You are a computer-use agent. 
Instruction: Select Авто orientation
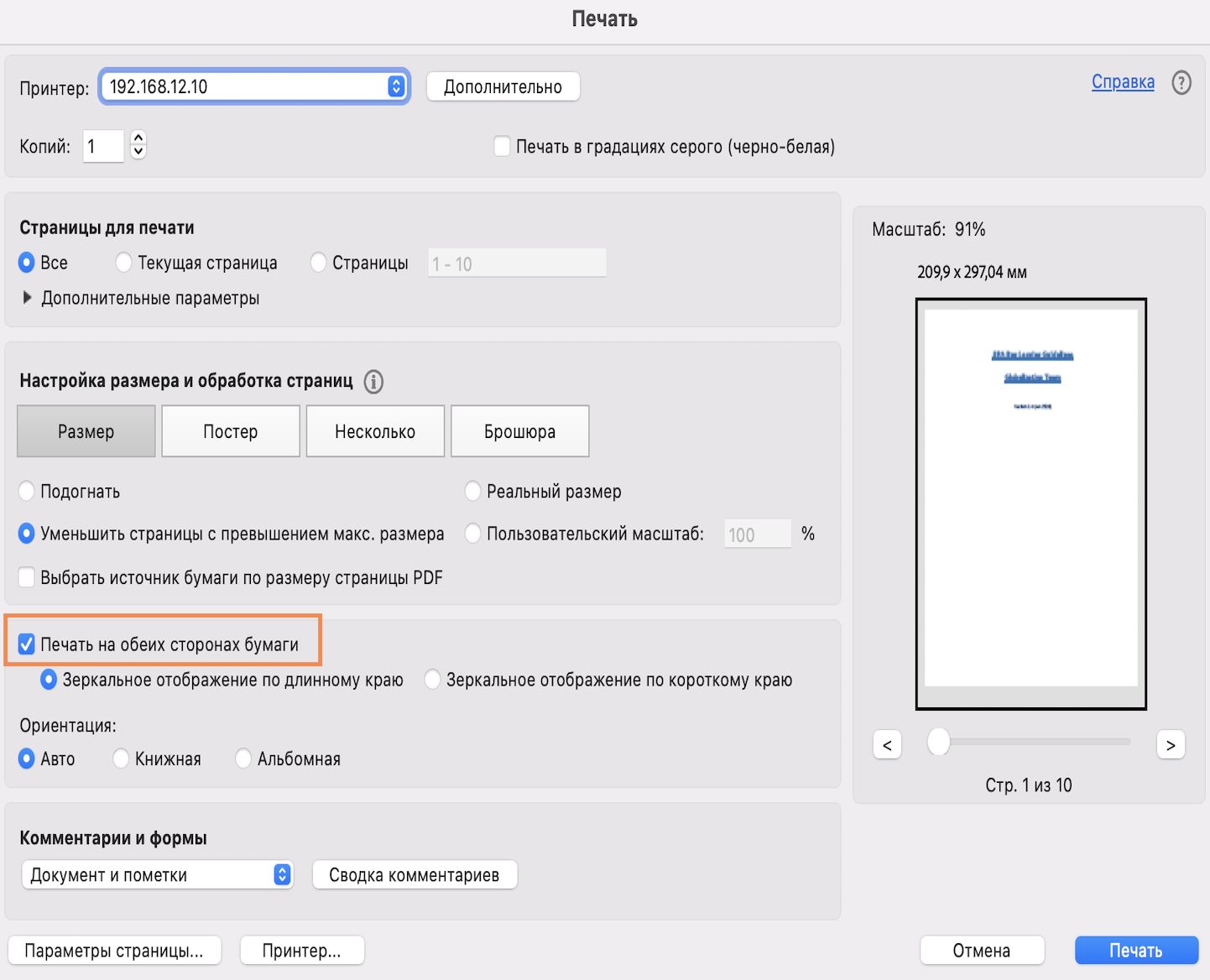point(27,758)
